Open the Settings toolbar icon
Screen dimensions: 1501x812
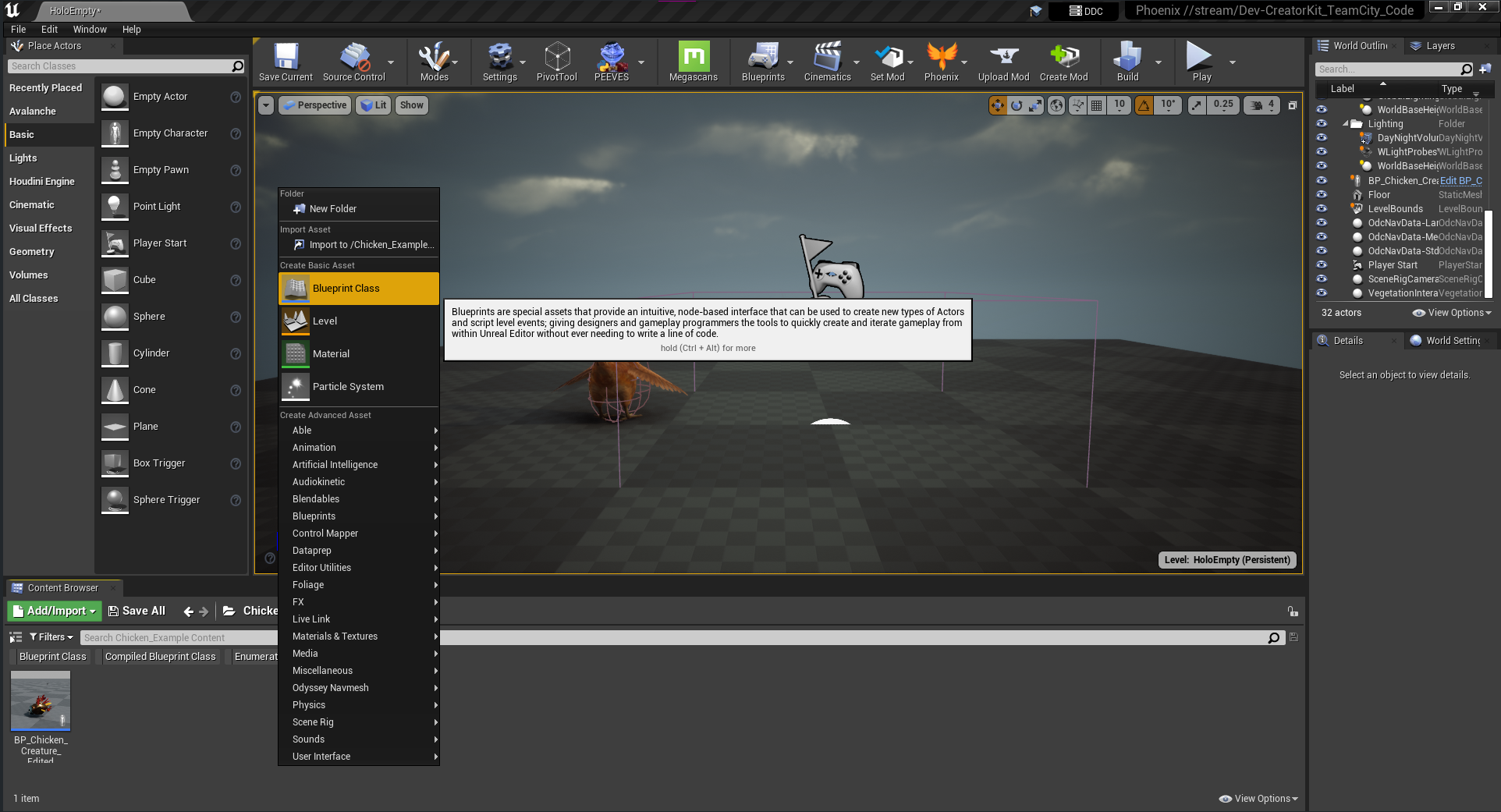pos(499,62)
